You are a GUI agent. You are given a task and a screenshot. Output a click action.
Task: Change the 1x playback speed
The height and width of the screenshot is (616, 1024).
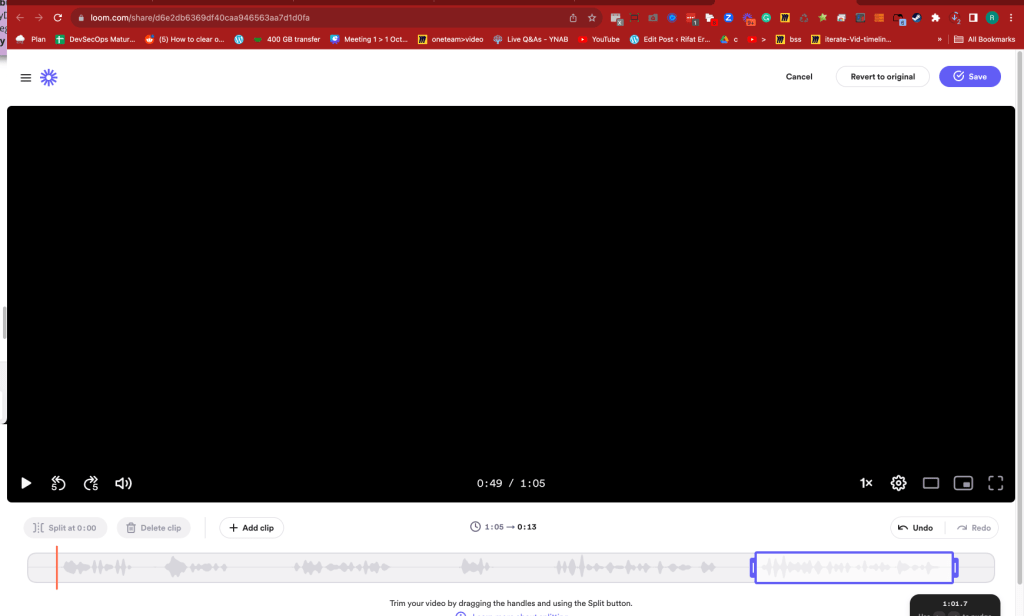[x=866, y=483]
